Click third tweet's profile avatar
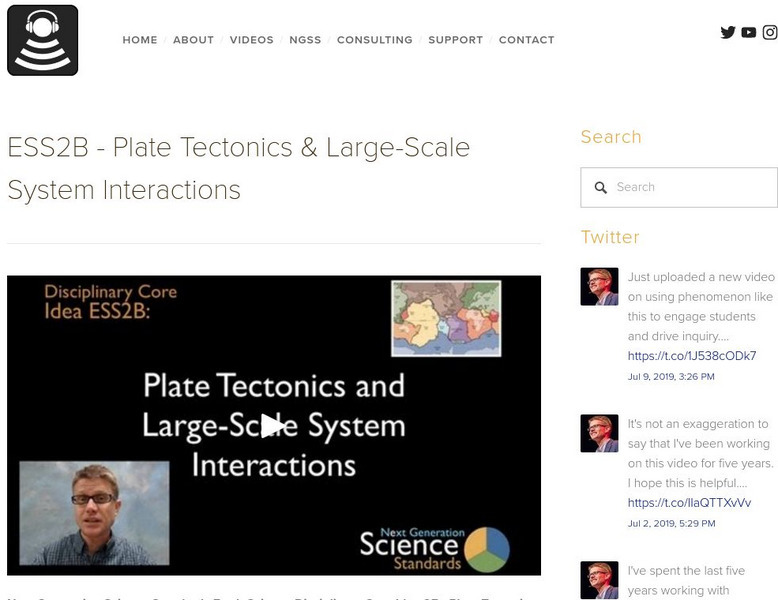The image size is (778, 600). [x=599, y=580]
